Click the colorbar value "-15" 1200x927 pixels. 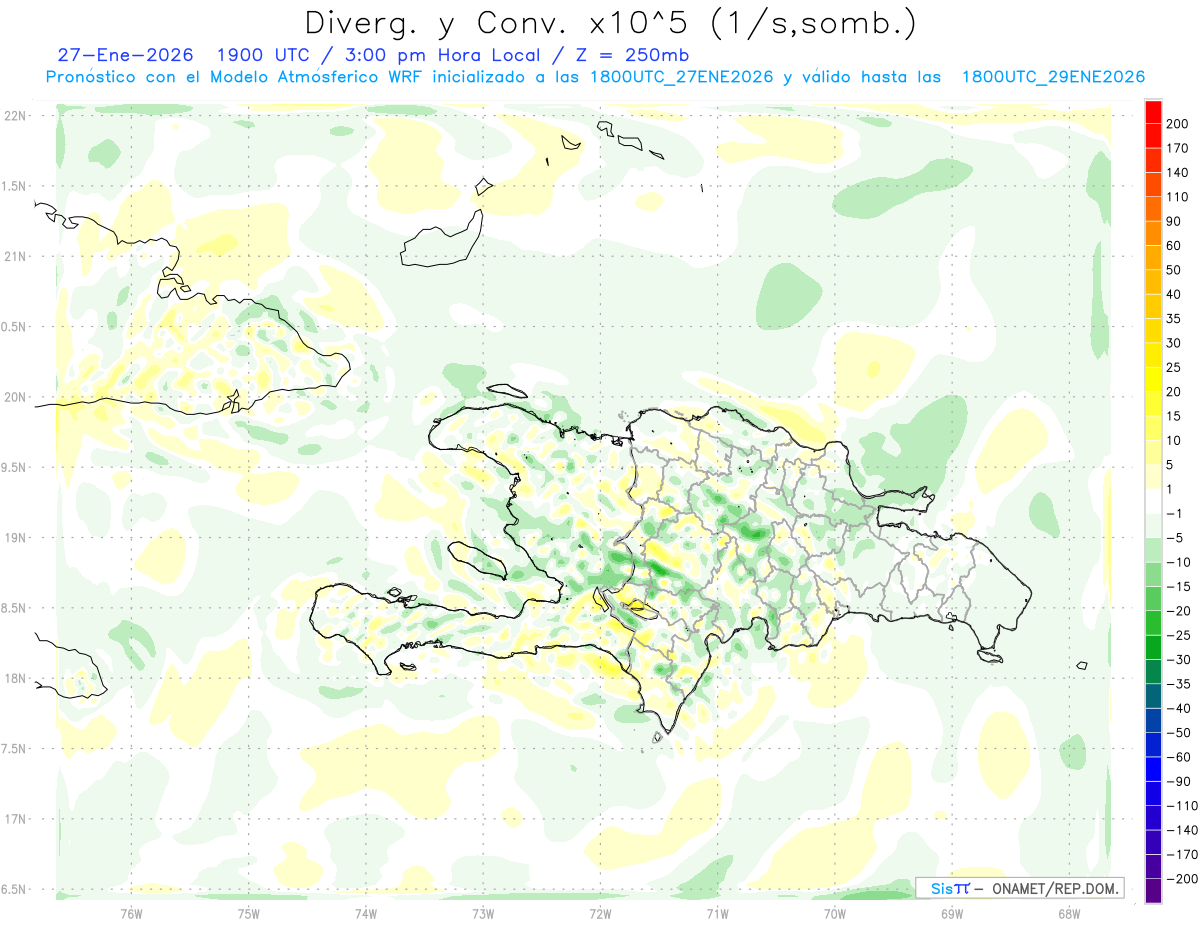click(1179, 587)
